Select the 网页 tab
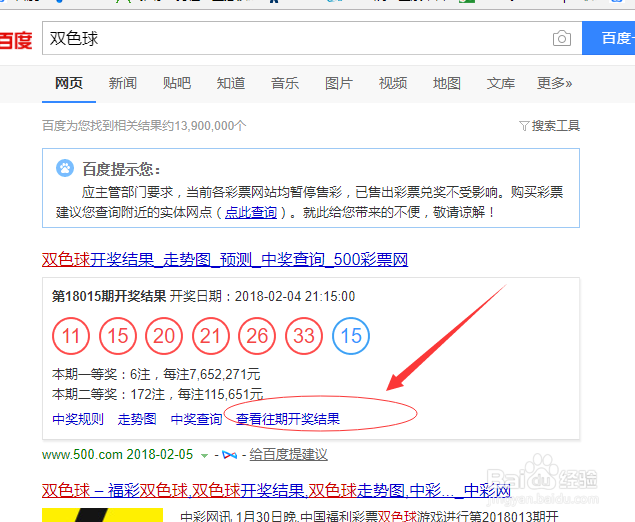Viewport: 635px width, 522px height. (x=69, y=83)
